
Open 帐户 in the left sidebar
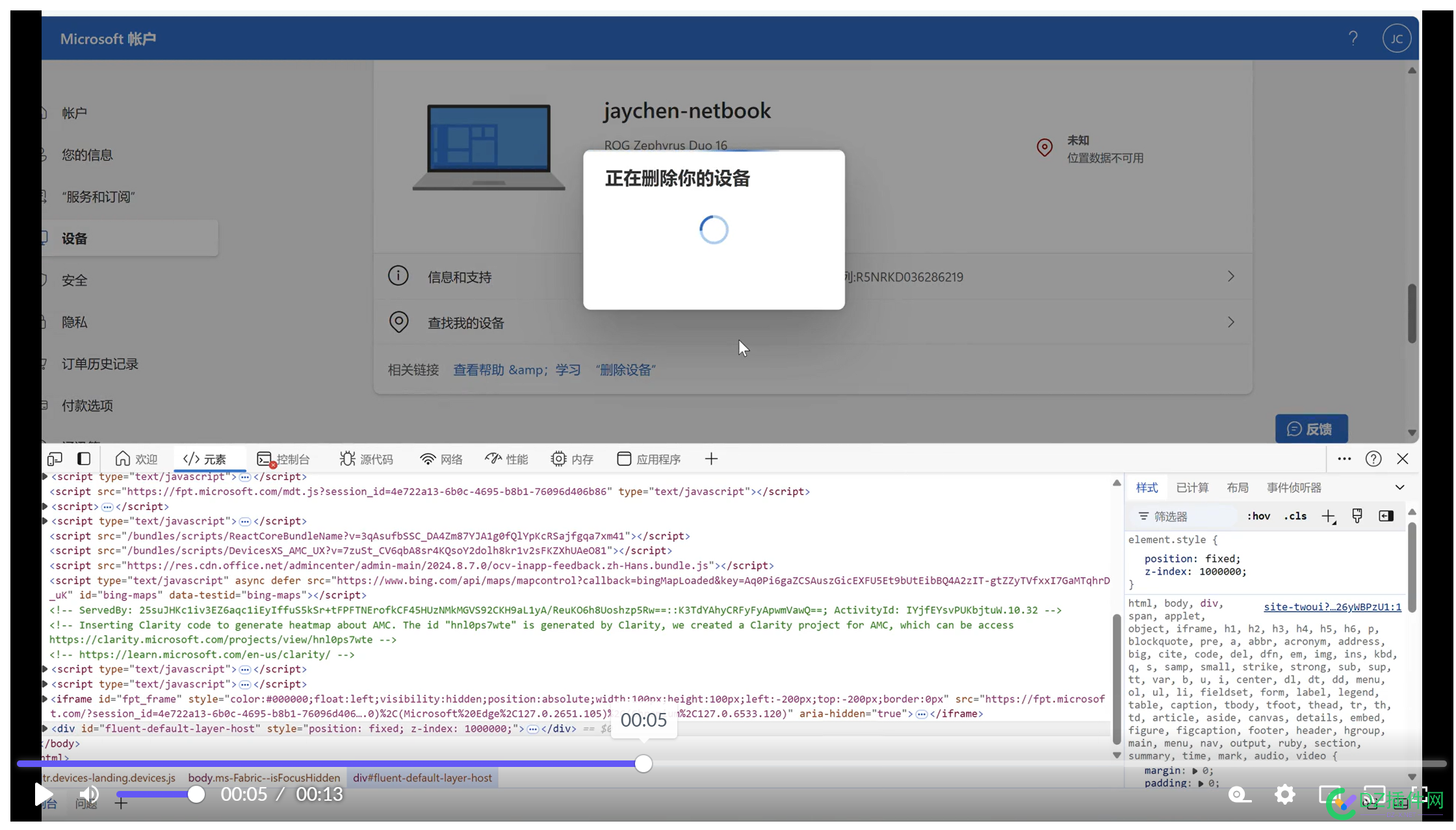74,113
